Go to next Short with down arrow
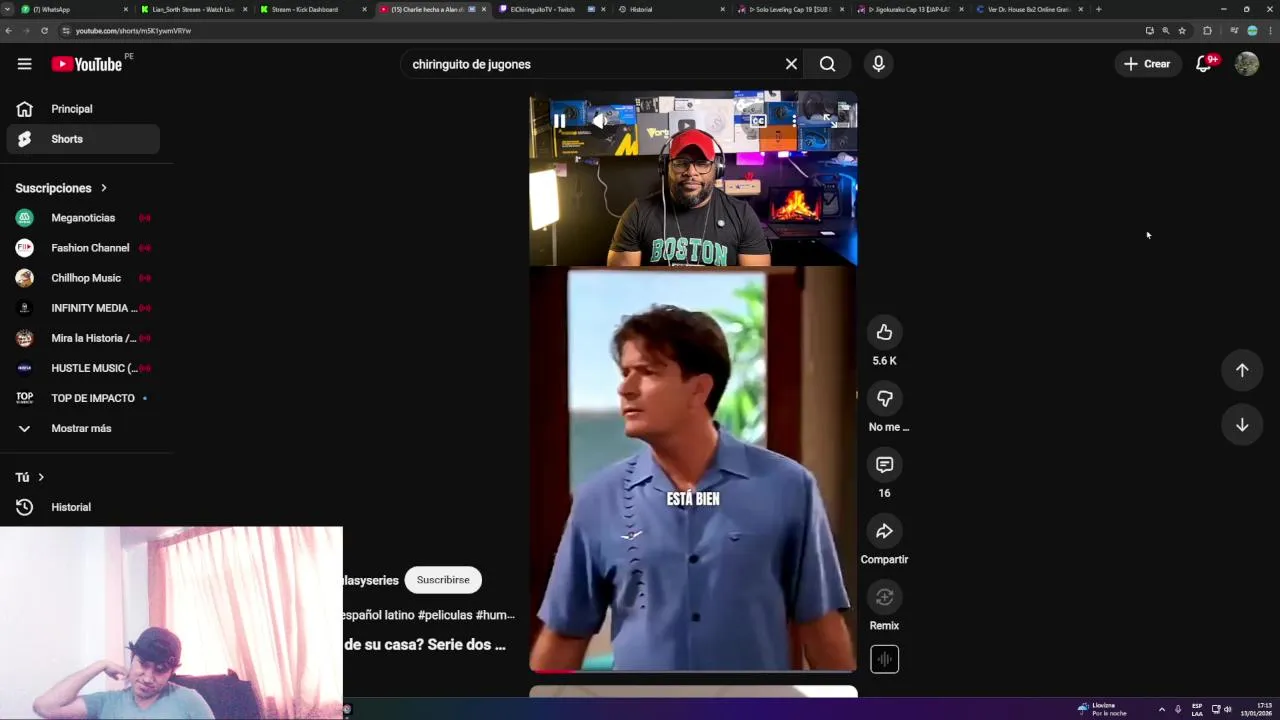1280x720 pixels. (1242, 425)
